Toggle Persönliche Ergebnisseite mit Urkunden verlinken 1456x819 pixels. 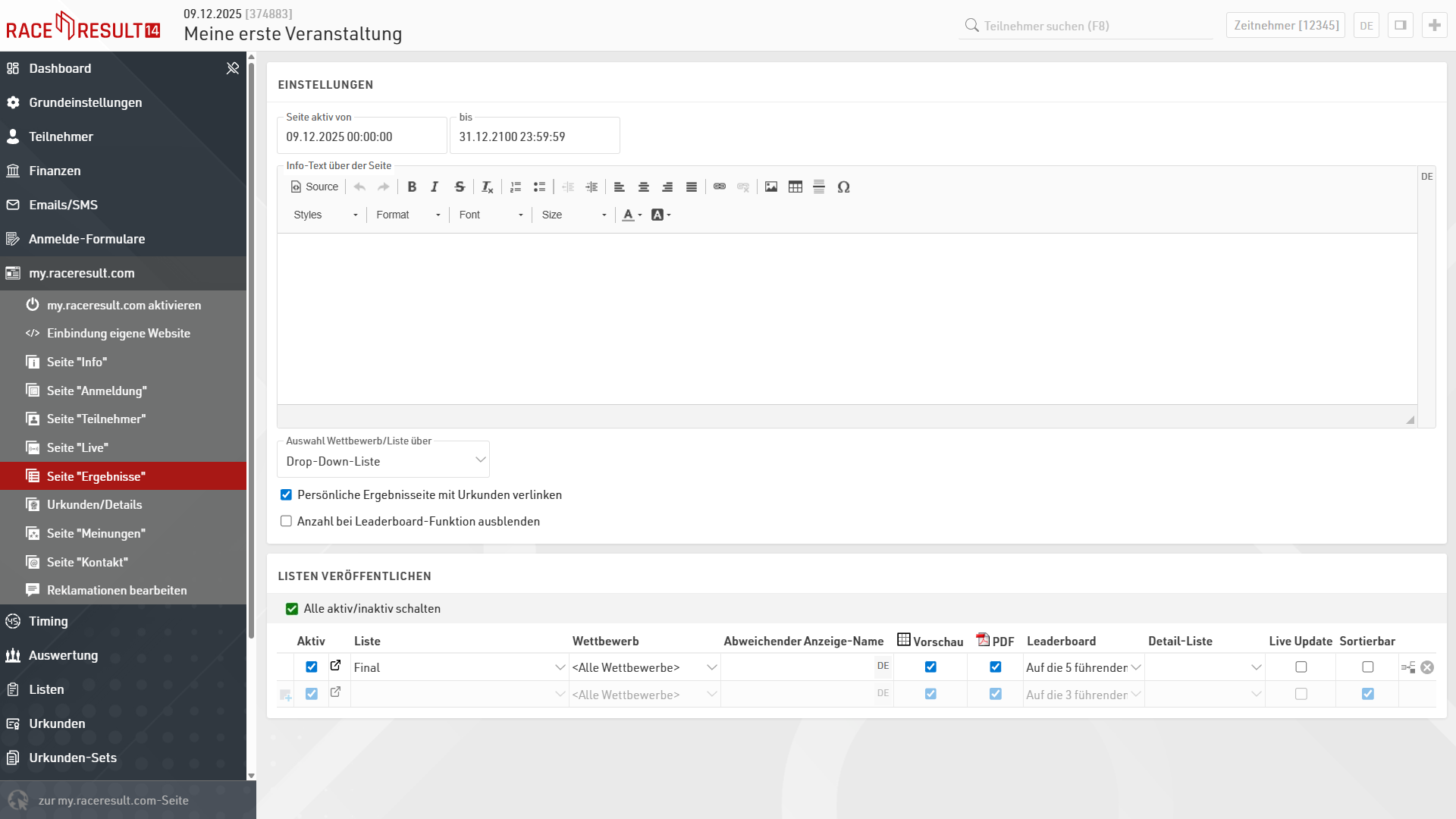pos(286,494)
